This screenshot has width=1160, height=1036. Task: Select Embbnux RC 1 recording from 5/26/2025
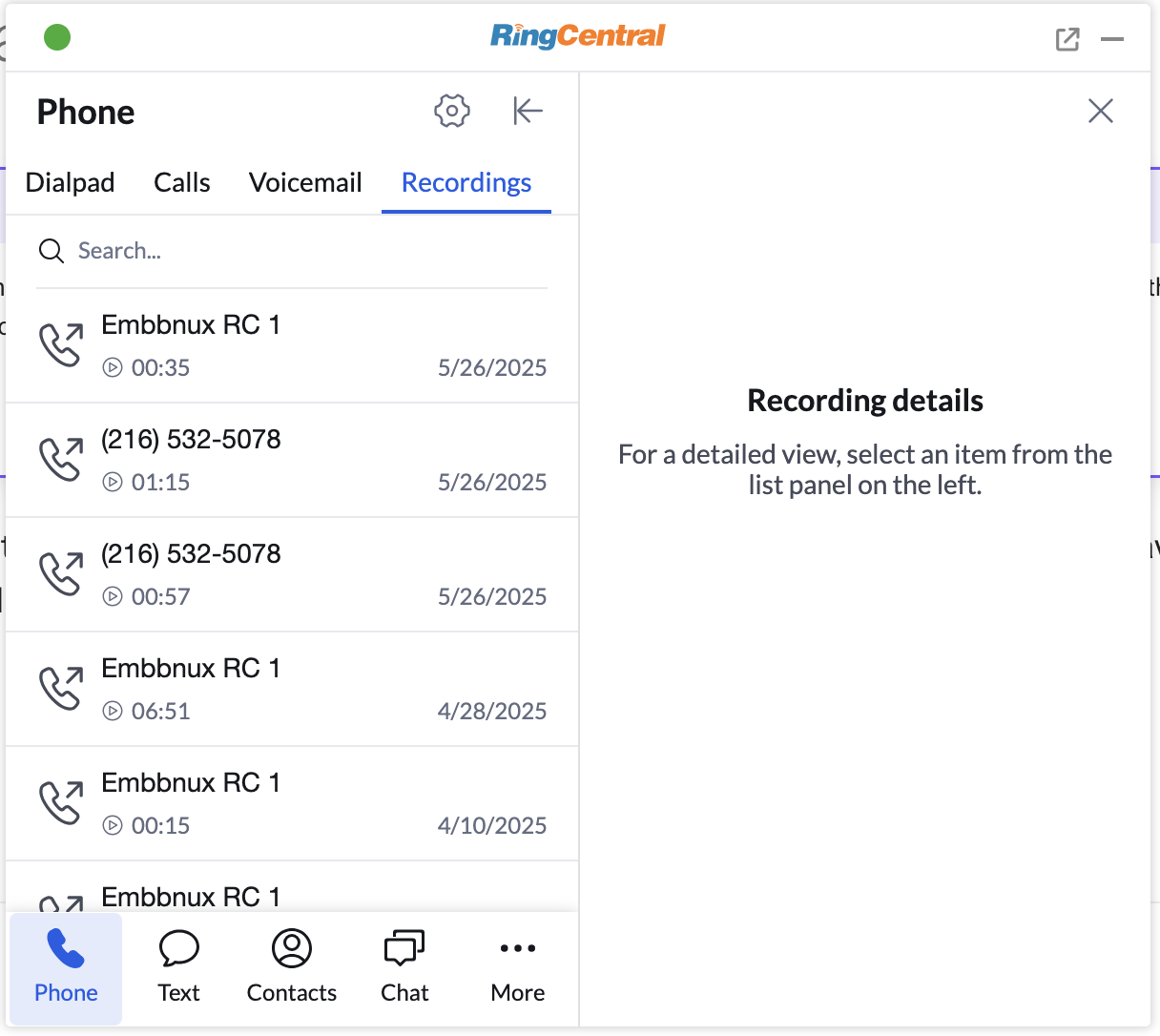(x=292, y=345)
